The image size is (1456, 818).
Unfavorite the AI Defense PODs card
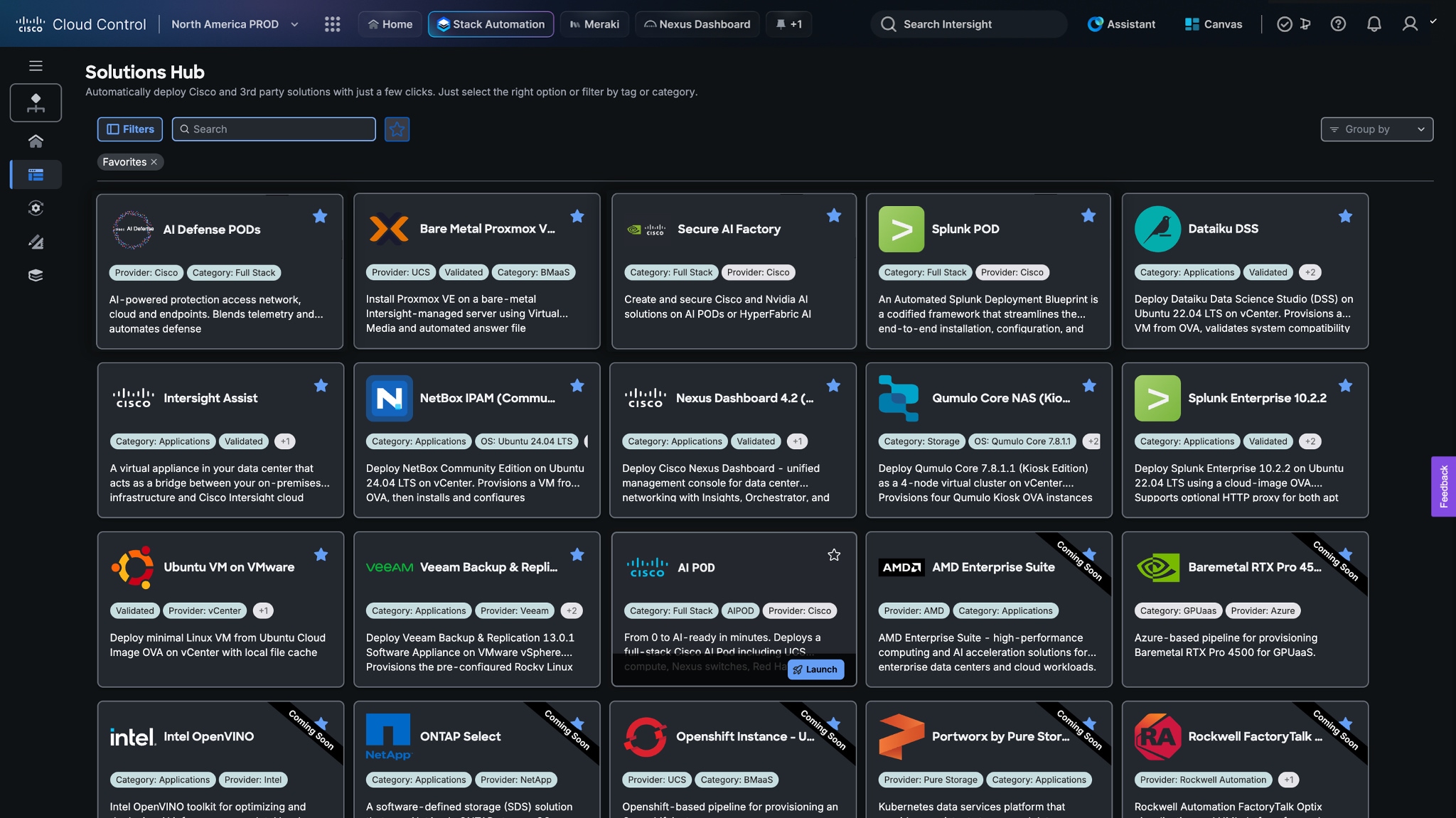tap(320, 216)
